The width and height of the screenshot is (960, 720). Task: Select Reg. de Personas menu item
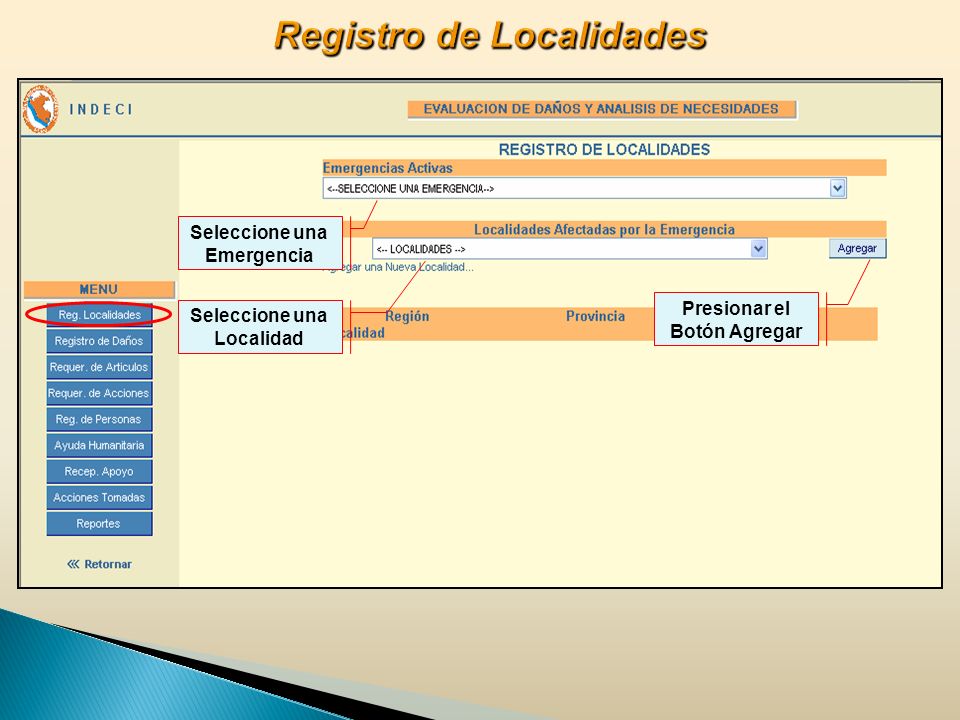tap(99, 419)
